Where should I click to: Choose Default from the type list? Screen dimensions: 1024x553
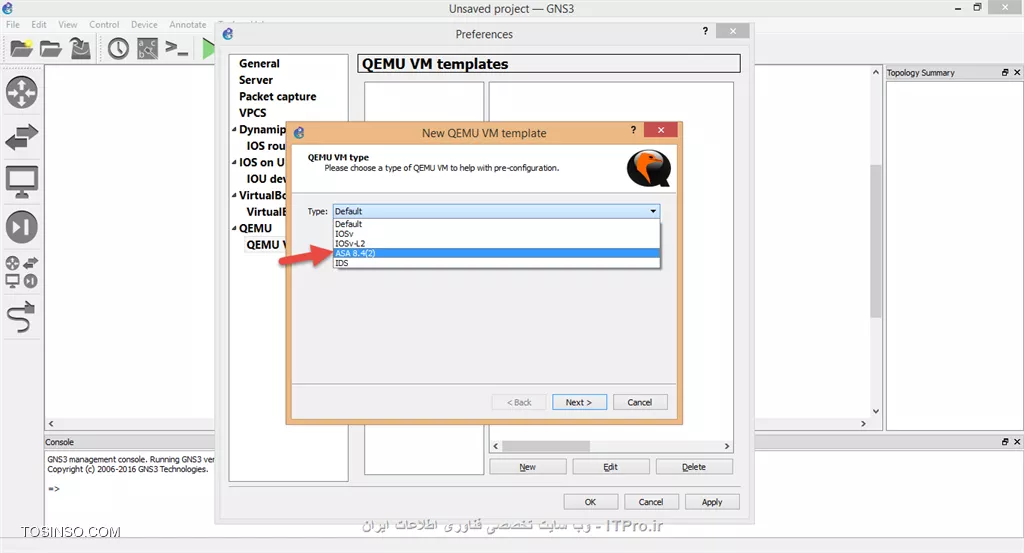(x=496, y=224)
